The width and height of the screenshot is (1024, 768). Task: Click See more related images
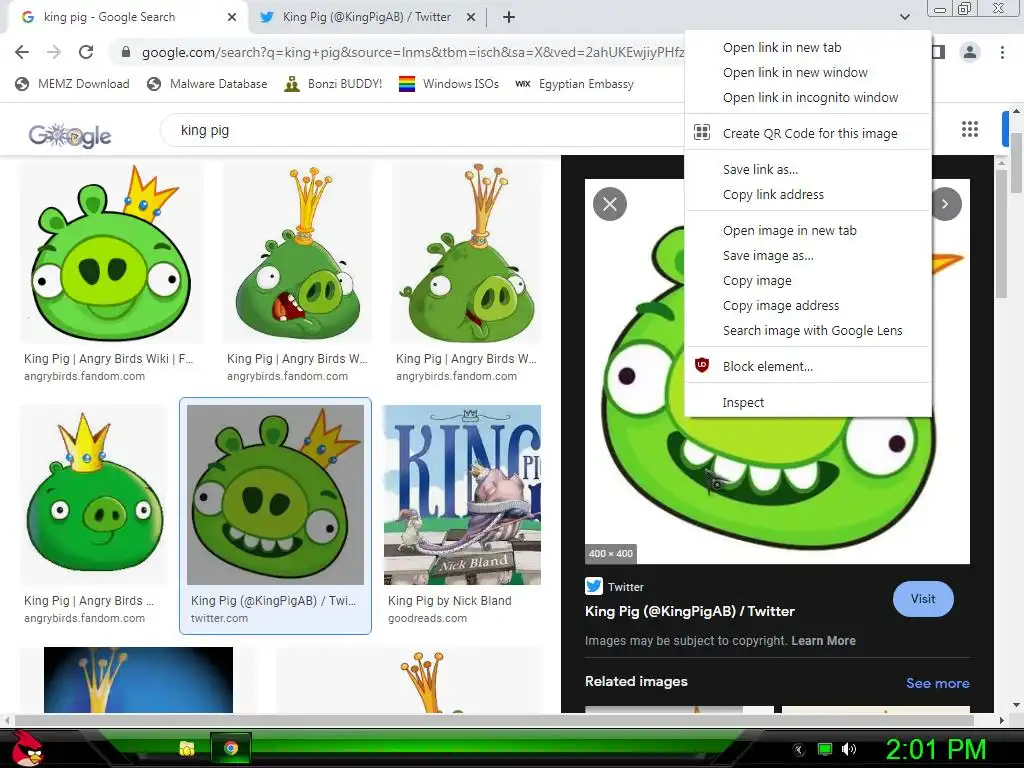[937, 683]
